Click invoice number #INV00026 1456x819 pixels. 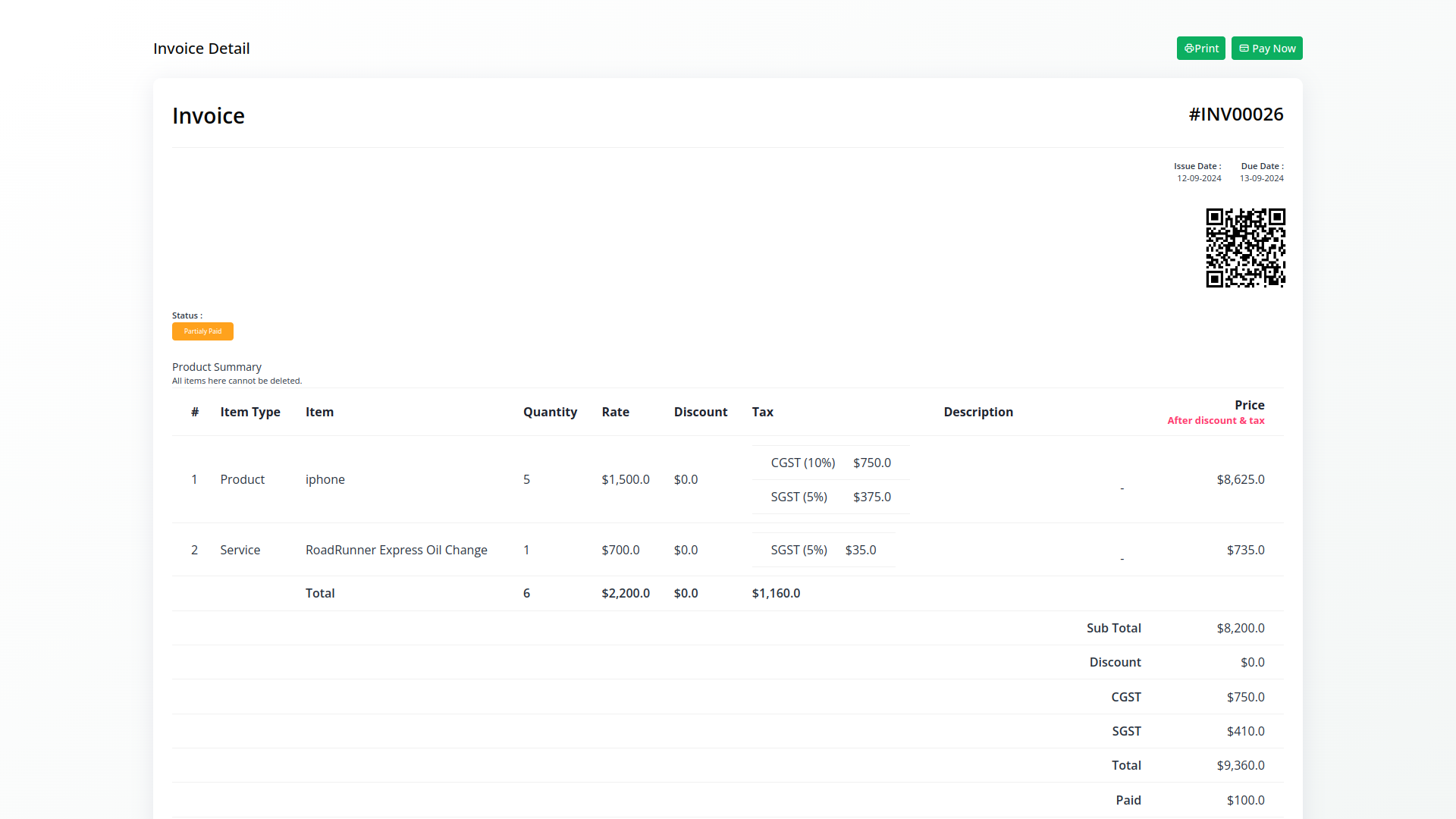click(x=1236, y=115)
